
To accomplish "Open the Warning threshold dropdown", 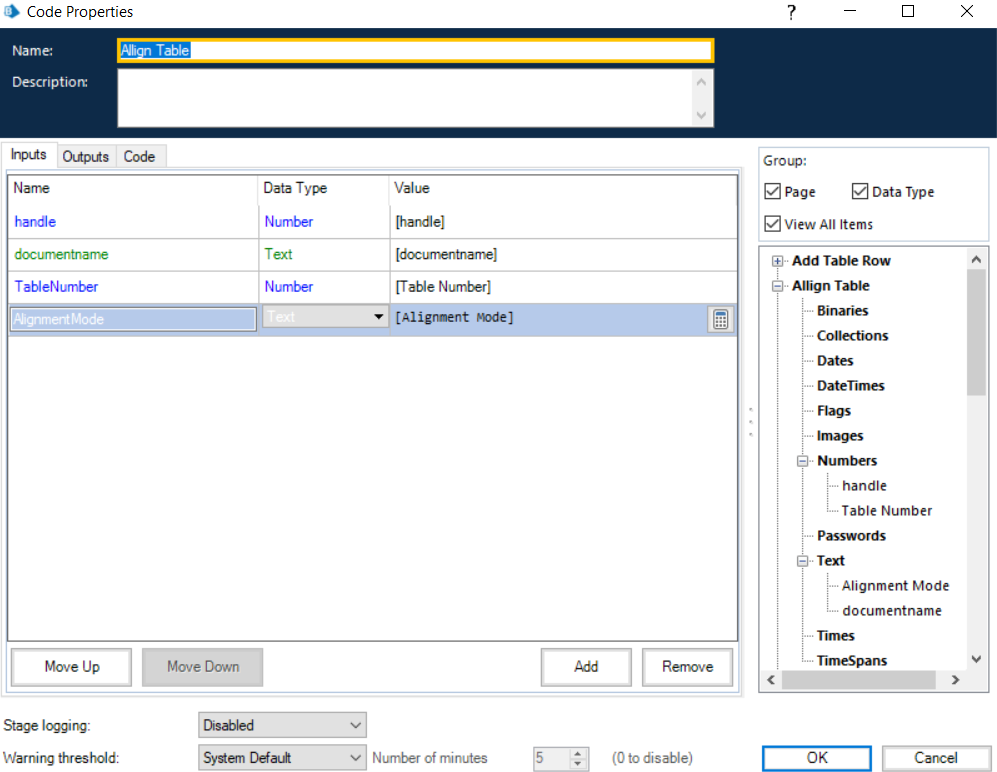I will (282, 758).
